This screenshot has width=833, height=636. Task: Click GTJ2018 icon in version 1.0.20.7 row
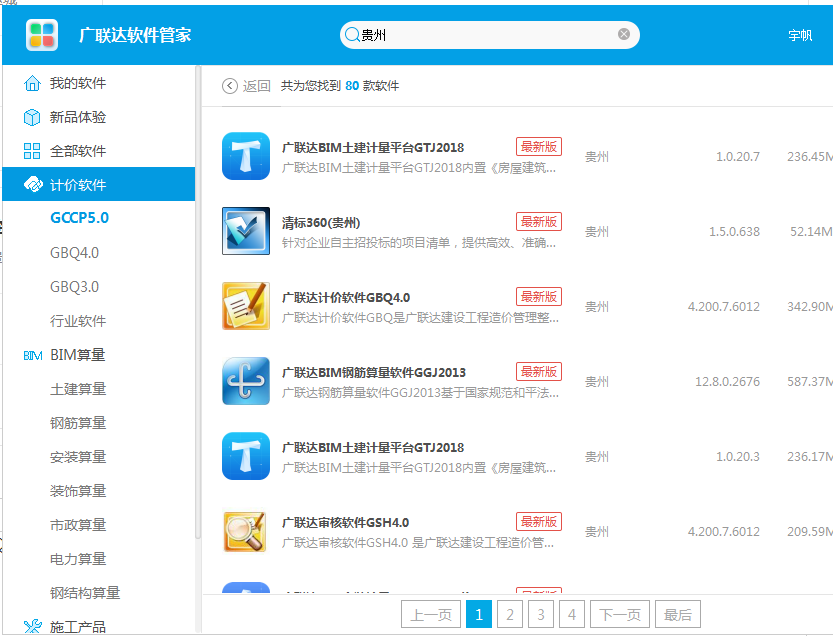(x=245, y=156)
